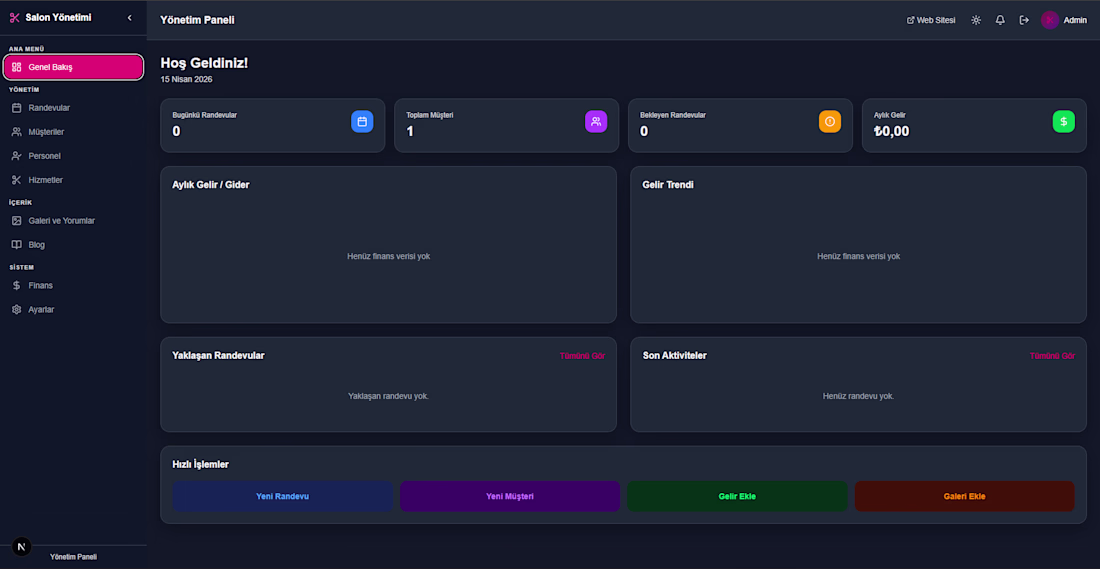Click the date 15 Nisan 2026

pyautogui.click(x=187, y=79)
